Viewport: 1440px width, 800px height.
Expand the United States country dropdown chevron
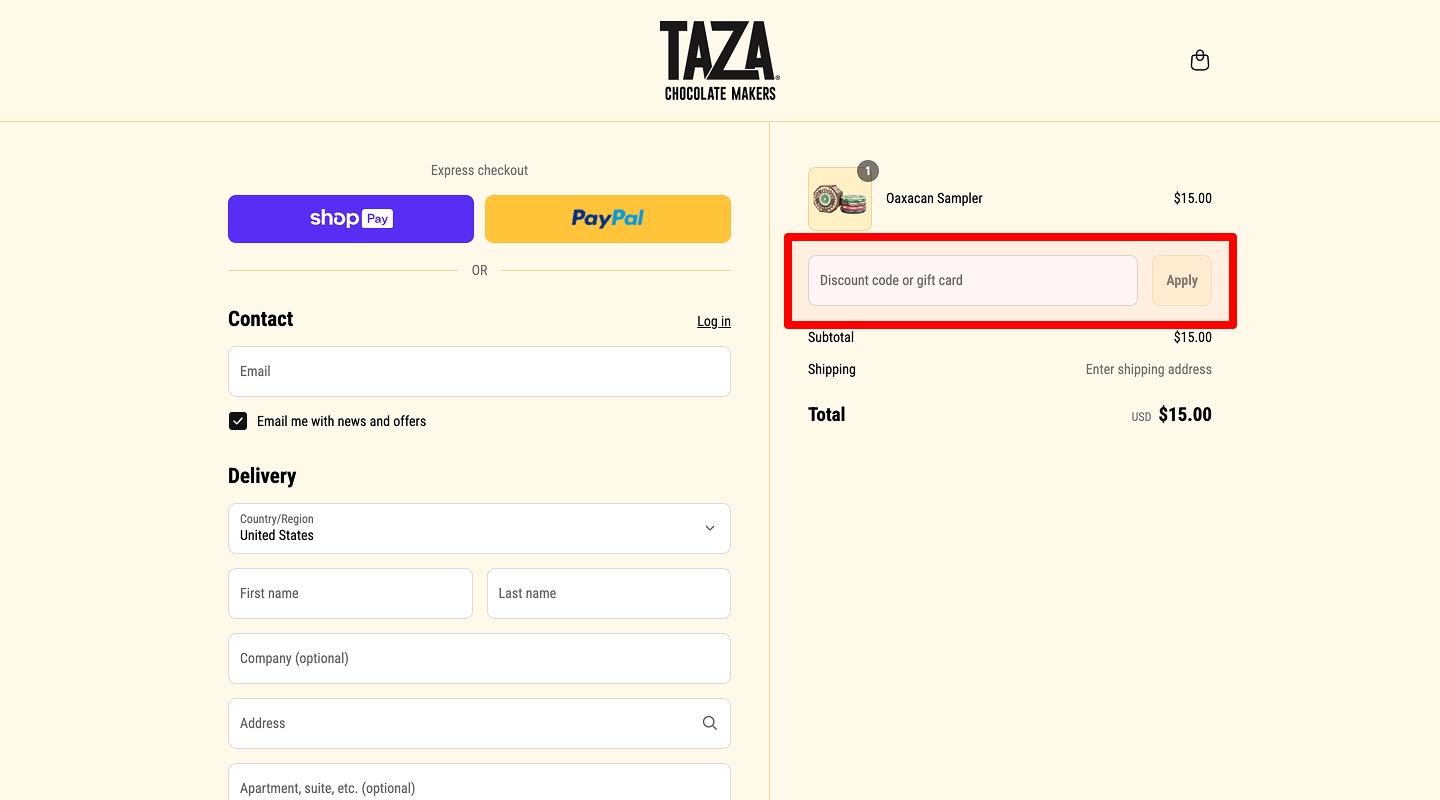tap(709, 528)
